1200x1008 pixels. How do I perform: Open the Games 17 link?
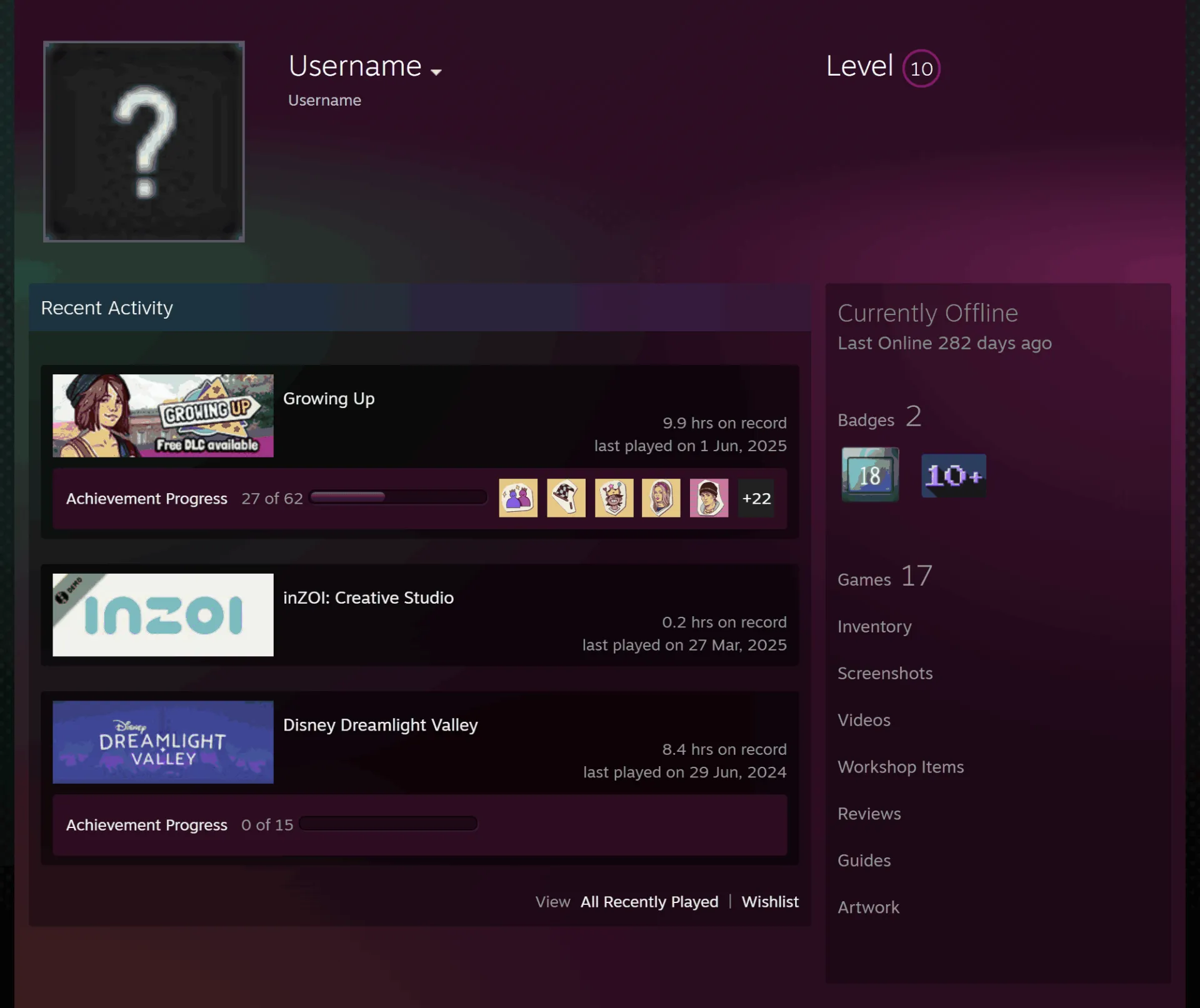pyautogui.click(x=885, y=576)
